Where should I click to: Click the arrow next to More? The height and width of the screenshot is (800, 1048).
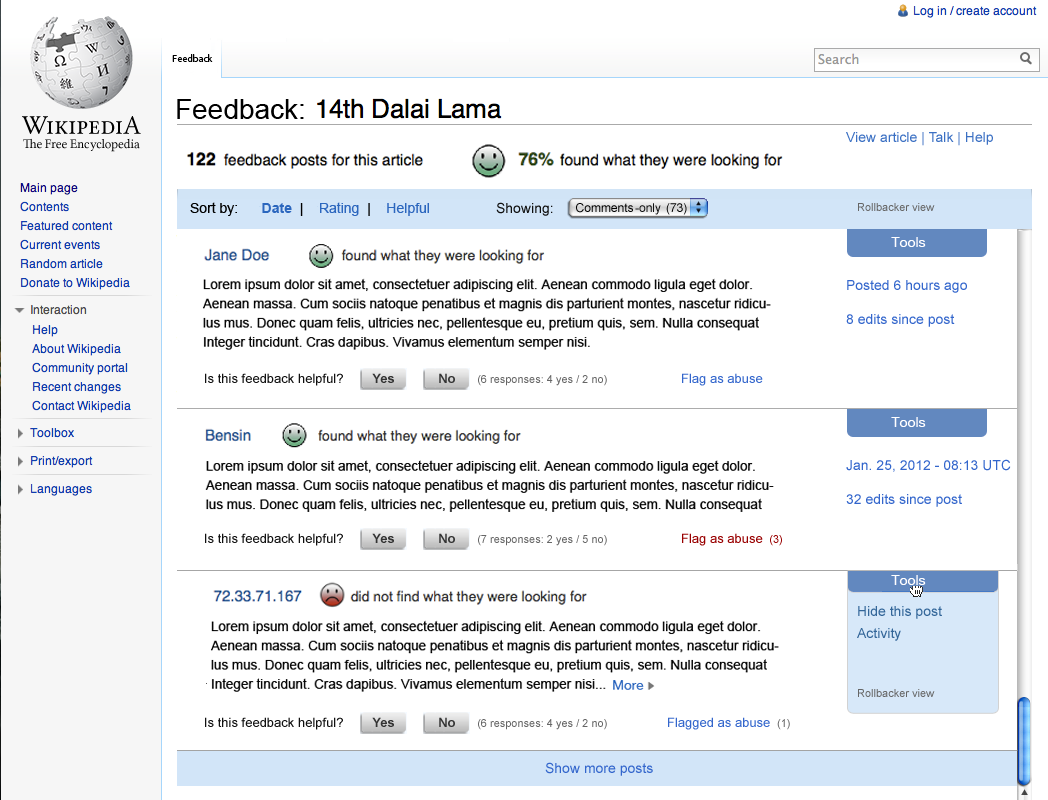[x=651, y=686]
